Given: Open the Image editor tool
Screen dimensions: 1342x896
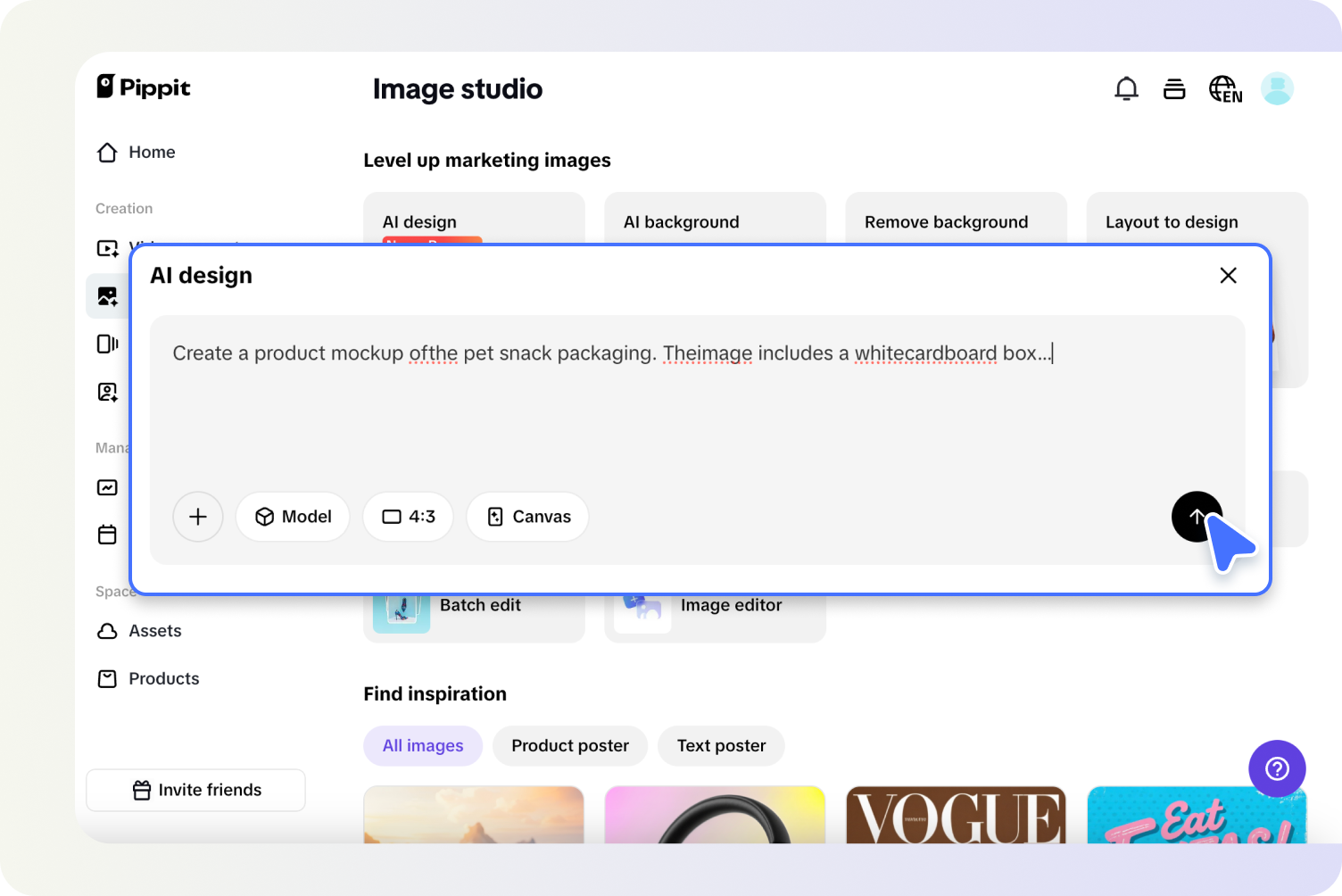Looking at the screenshot, I should pos(715,618).
